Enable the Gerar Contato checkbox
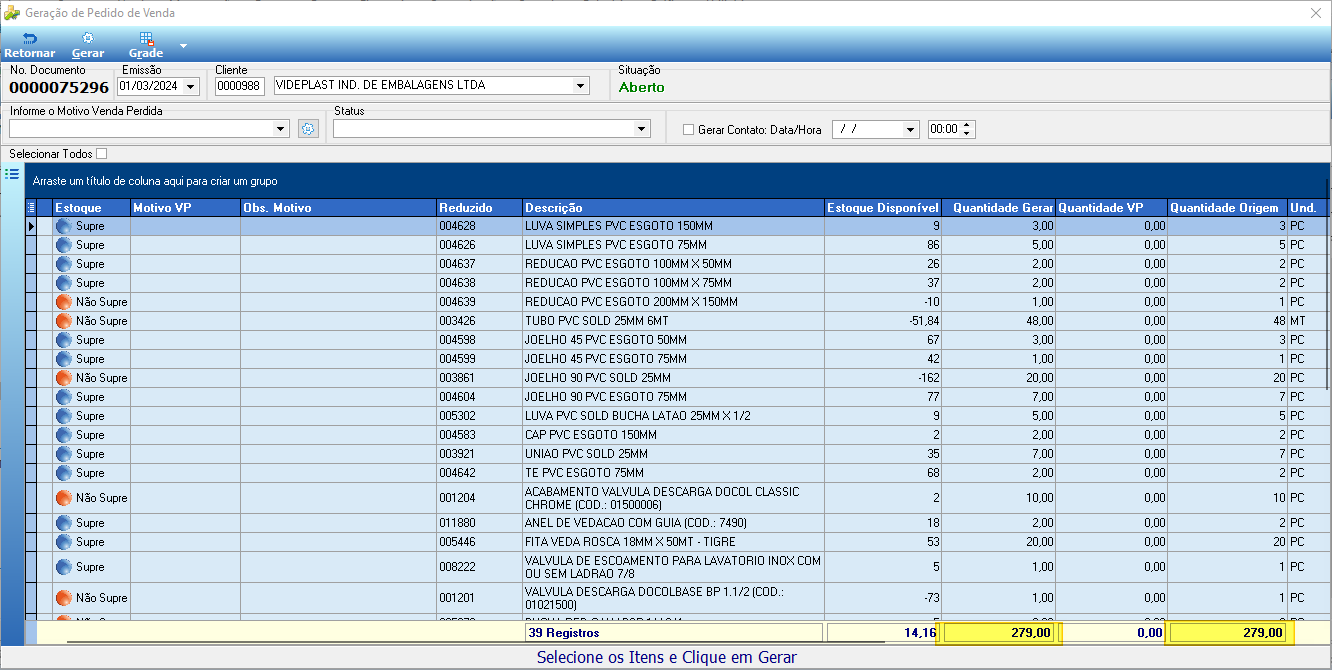The width and height of the screenshot is (1332, 670). point(688,129)
